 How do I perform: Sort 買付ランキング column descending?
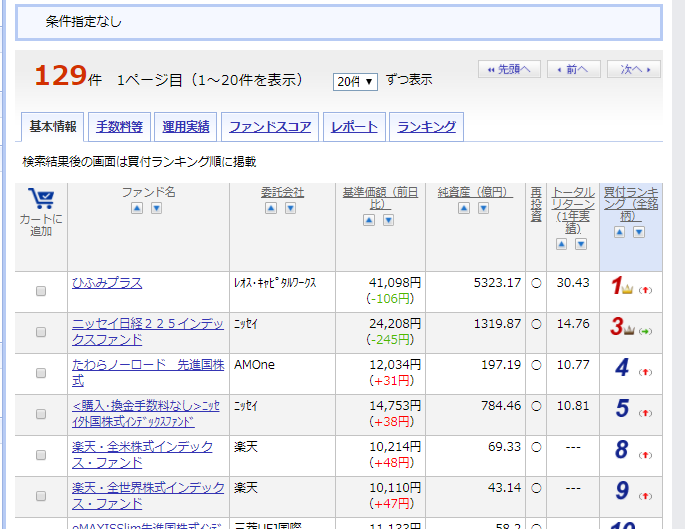639,232
